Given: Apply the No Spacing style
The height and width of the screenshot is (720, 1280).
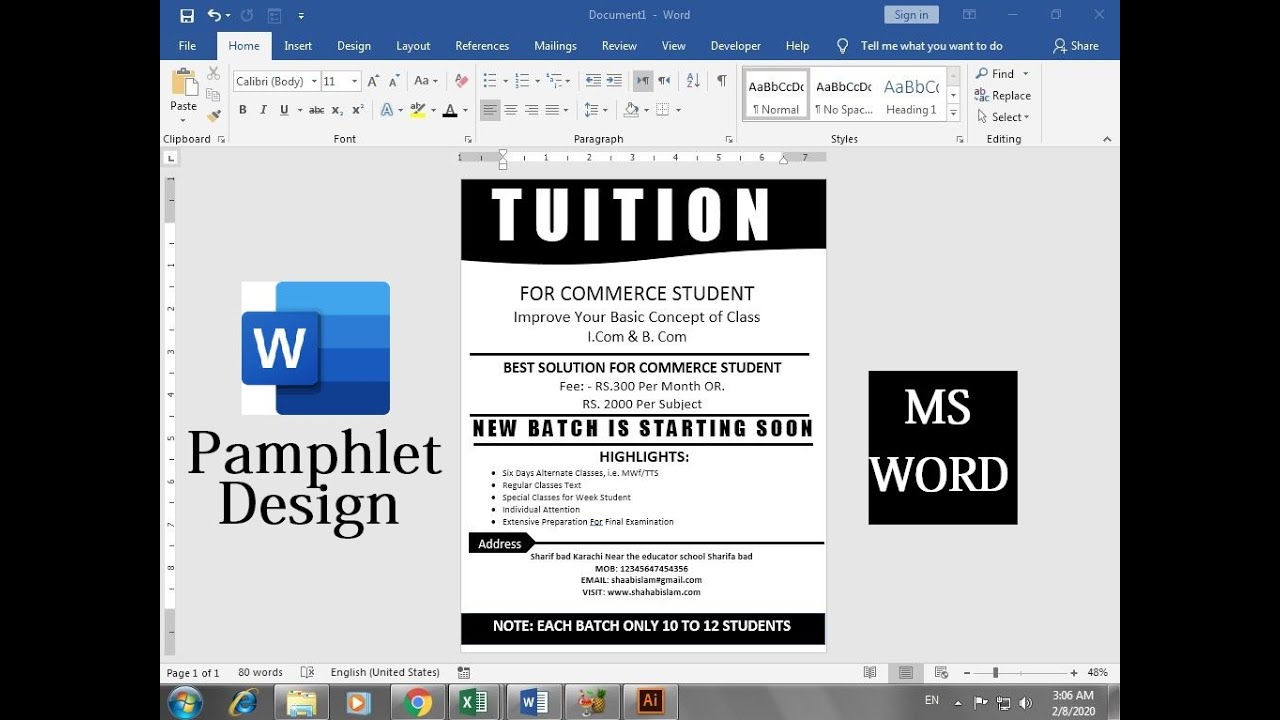Looking at the screenshot, I should [x=843, y=96].
